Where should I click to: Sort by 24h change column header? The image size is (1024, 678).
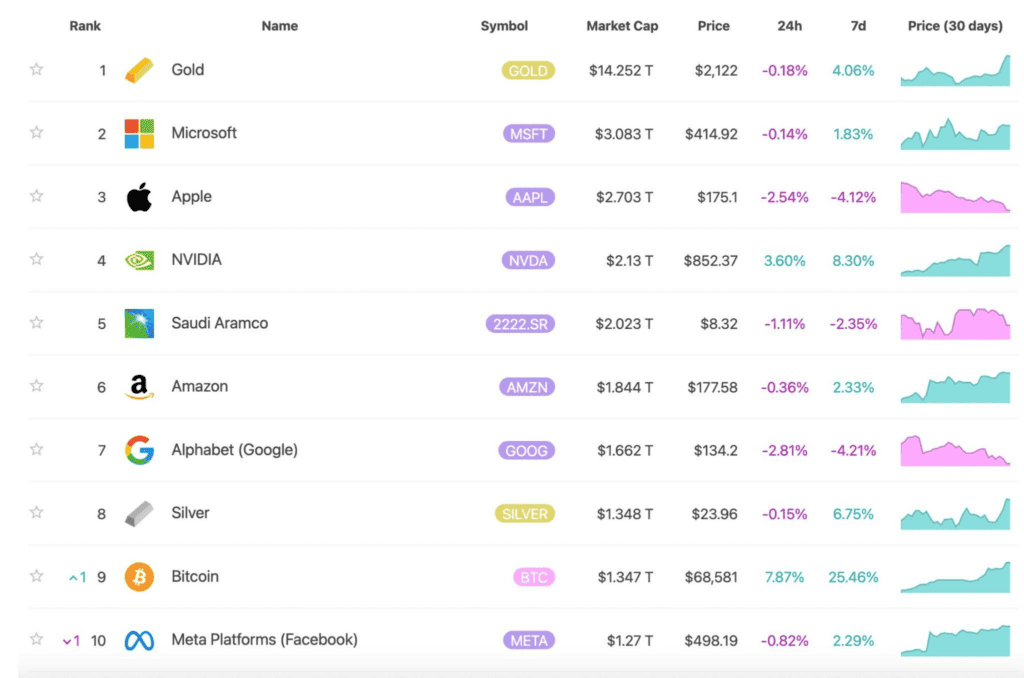[790, 26]
